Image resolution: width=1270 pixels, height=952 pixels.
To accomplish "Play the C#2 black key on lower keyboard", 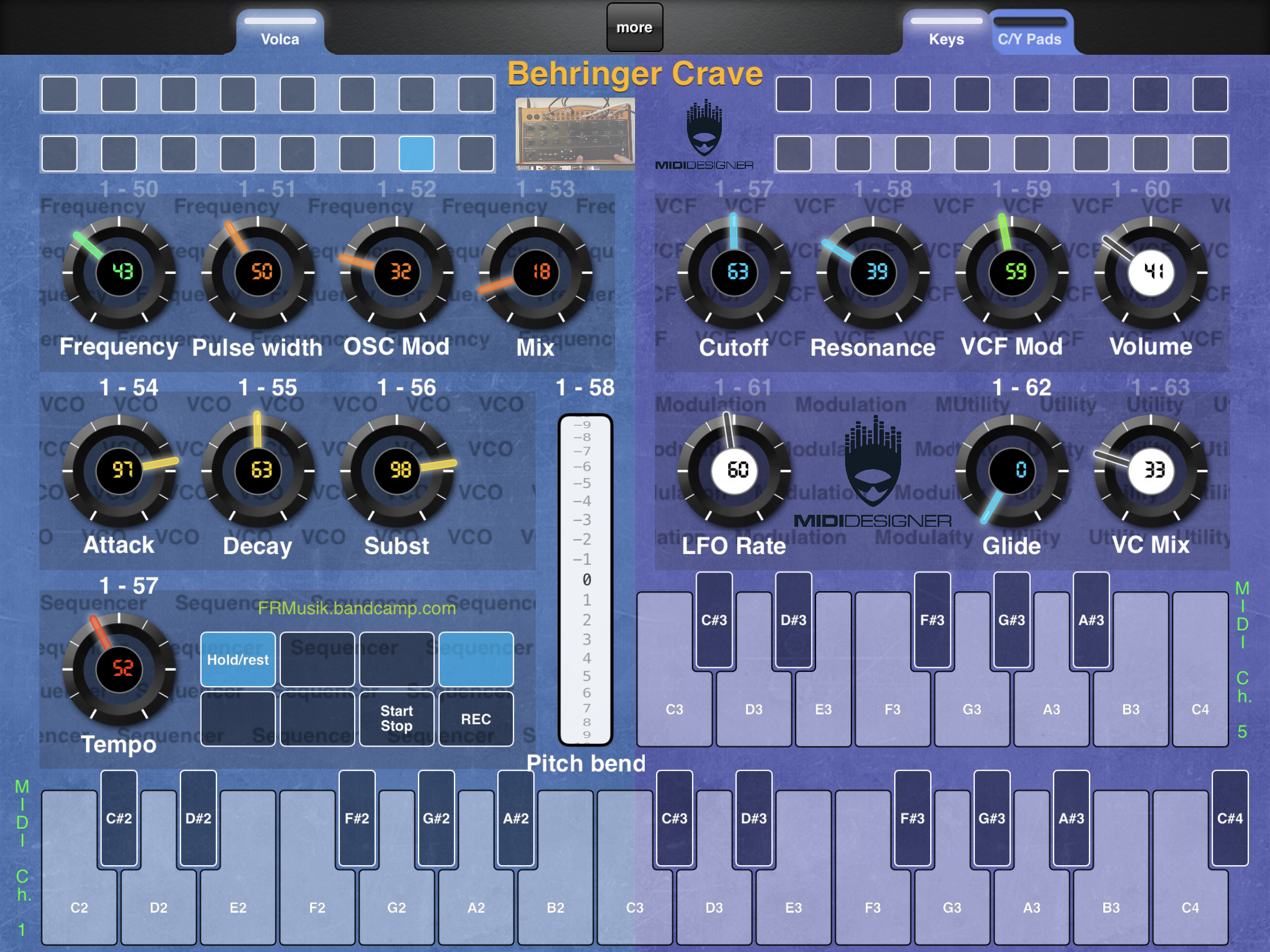I will [119, 818].
